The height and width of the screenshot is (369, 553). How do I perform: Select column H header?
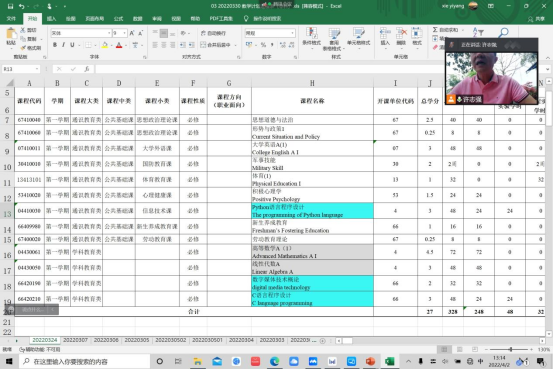312,83
